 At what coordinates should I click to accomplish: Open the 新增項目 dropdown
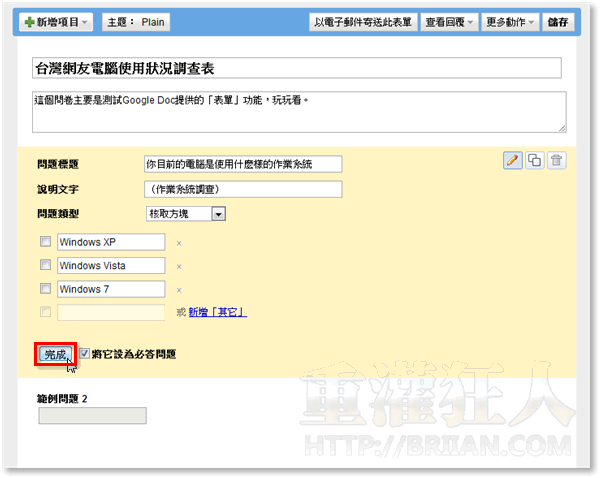56,22
